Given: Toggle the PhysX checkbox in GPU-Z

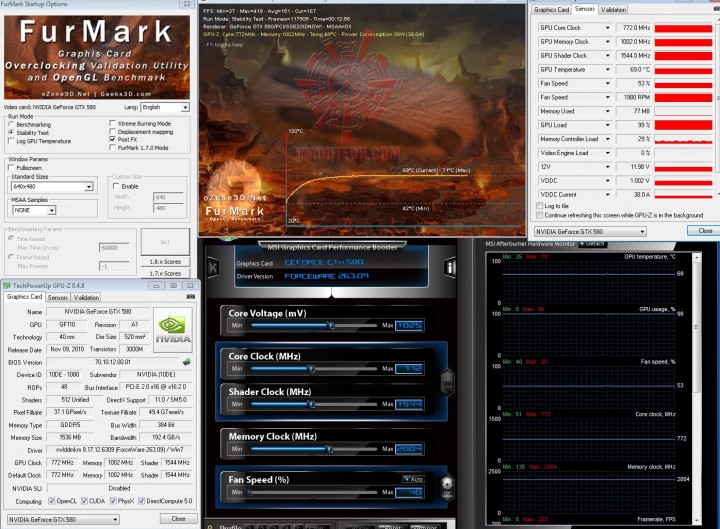Looking at the screenshot, I should [x=113, y=501].
